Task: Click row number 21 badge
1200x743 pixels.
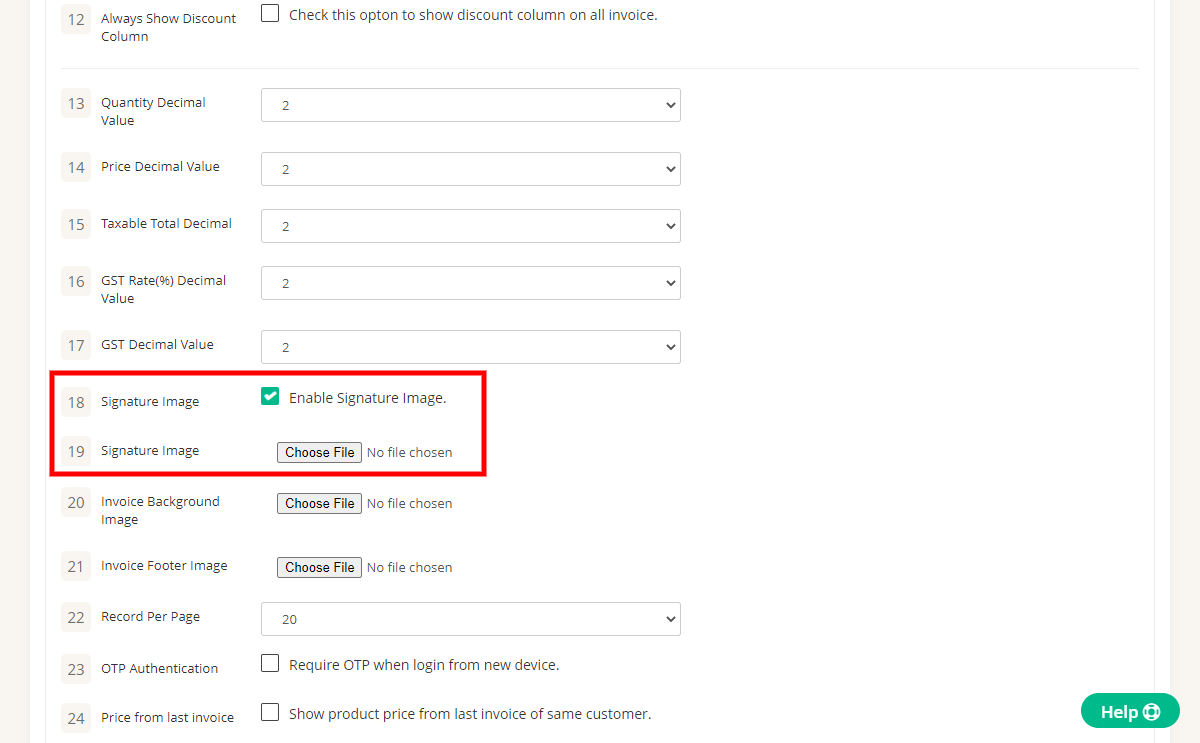Action: (x=76, y=566)
